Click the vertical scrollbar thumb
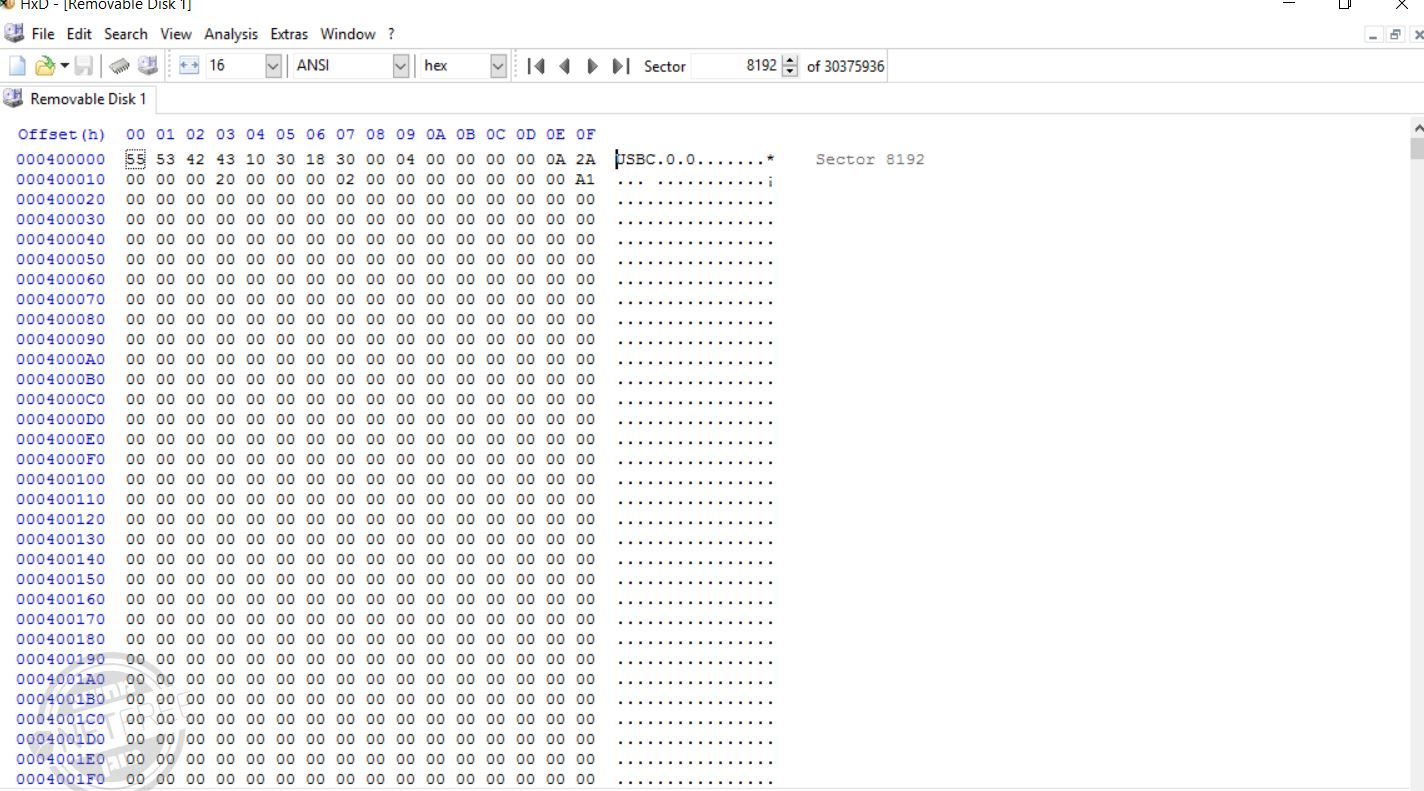The height and width of the screenshot is (791, 1424). click(1416, 149)
